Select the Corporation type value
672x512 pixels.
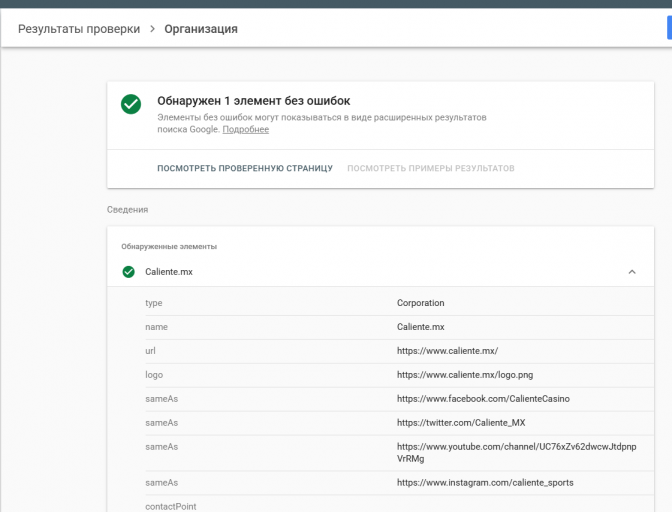pyautogui.click(x=420, y=303)
